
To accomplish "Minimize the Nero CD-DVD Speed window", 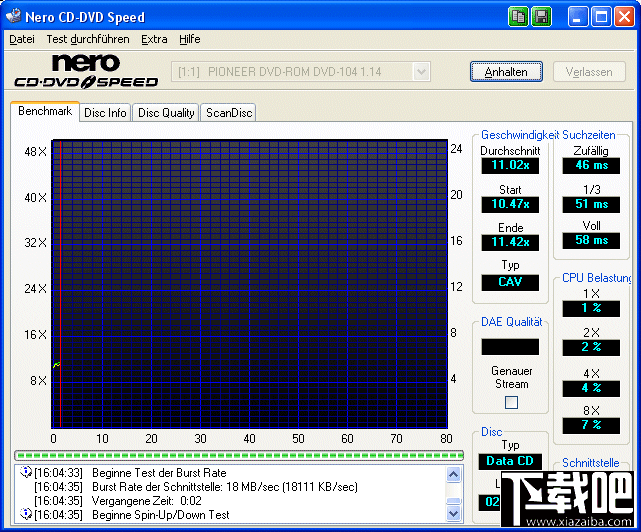I will pos(578,17).
